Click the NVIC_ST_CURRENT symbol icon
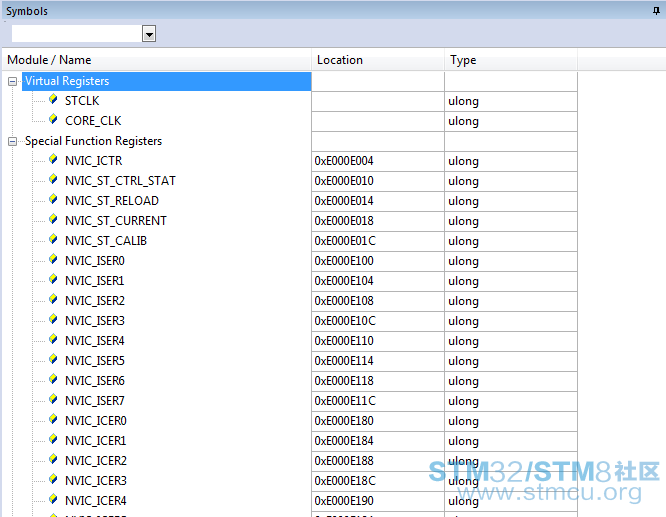The width and height of the screenshot is (666, 517). point(53,219)
